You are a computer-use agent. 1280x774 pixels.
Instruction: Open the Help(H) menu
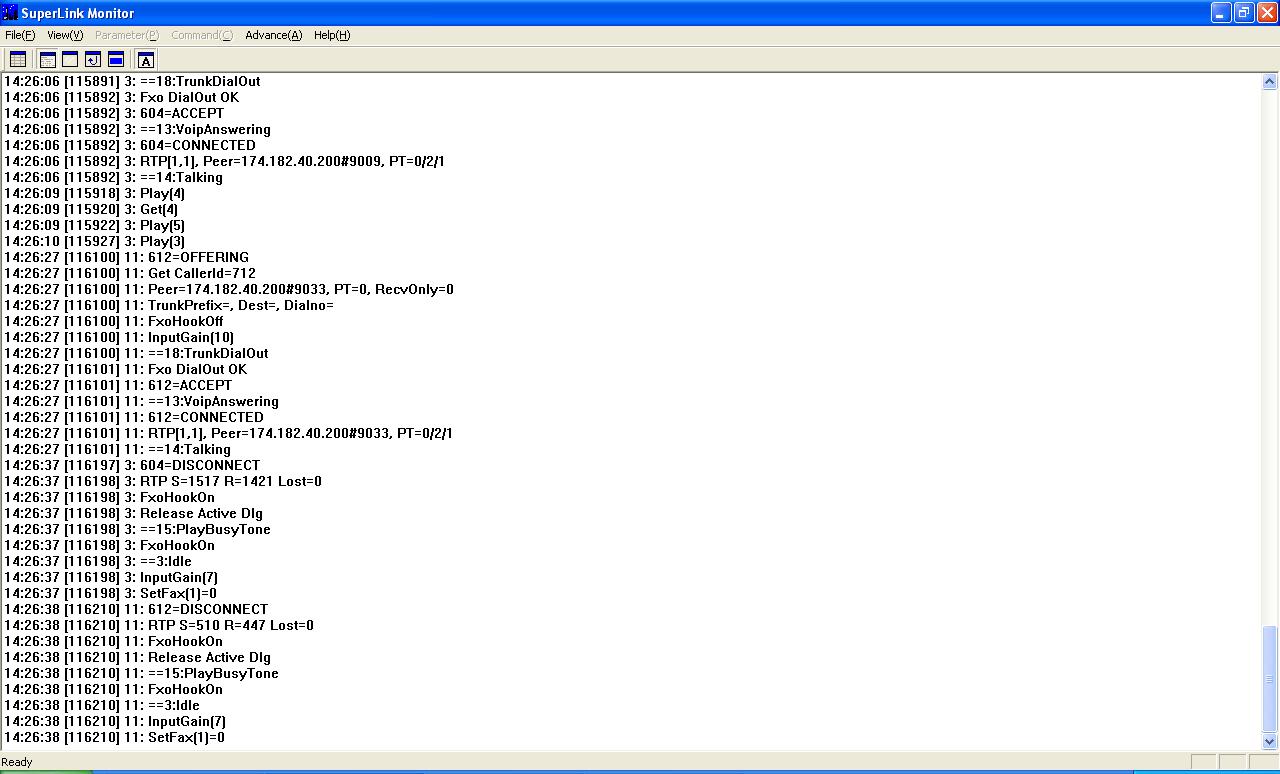(x=332, y=35)
